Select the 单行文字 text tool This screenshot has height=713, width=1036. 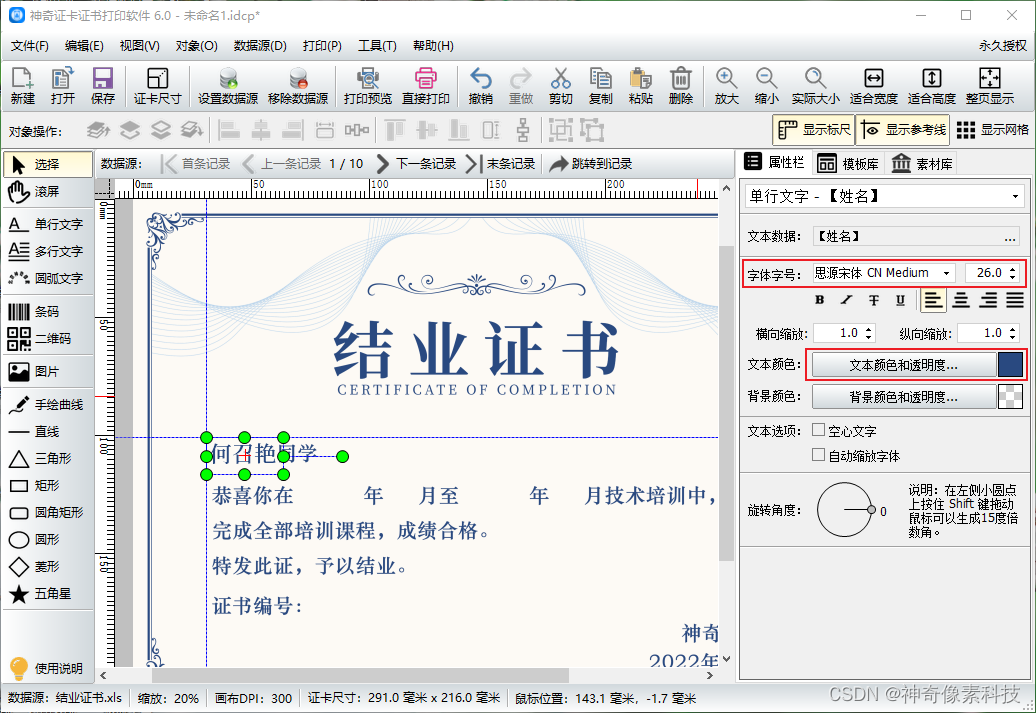47,224
